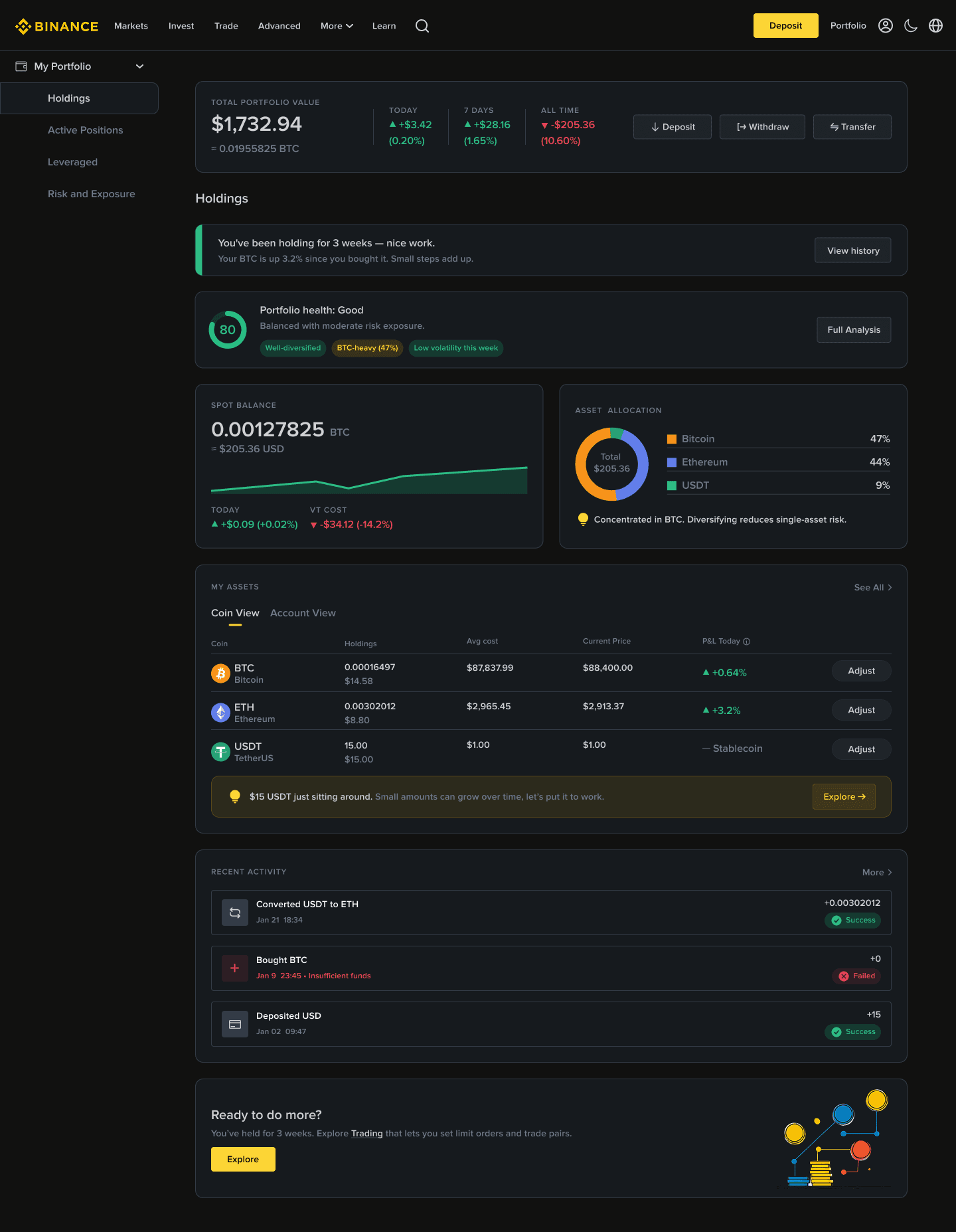Click the ETH Ethereum coin icon
This screenshot has height=1232, width=956.
point(220,713)
